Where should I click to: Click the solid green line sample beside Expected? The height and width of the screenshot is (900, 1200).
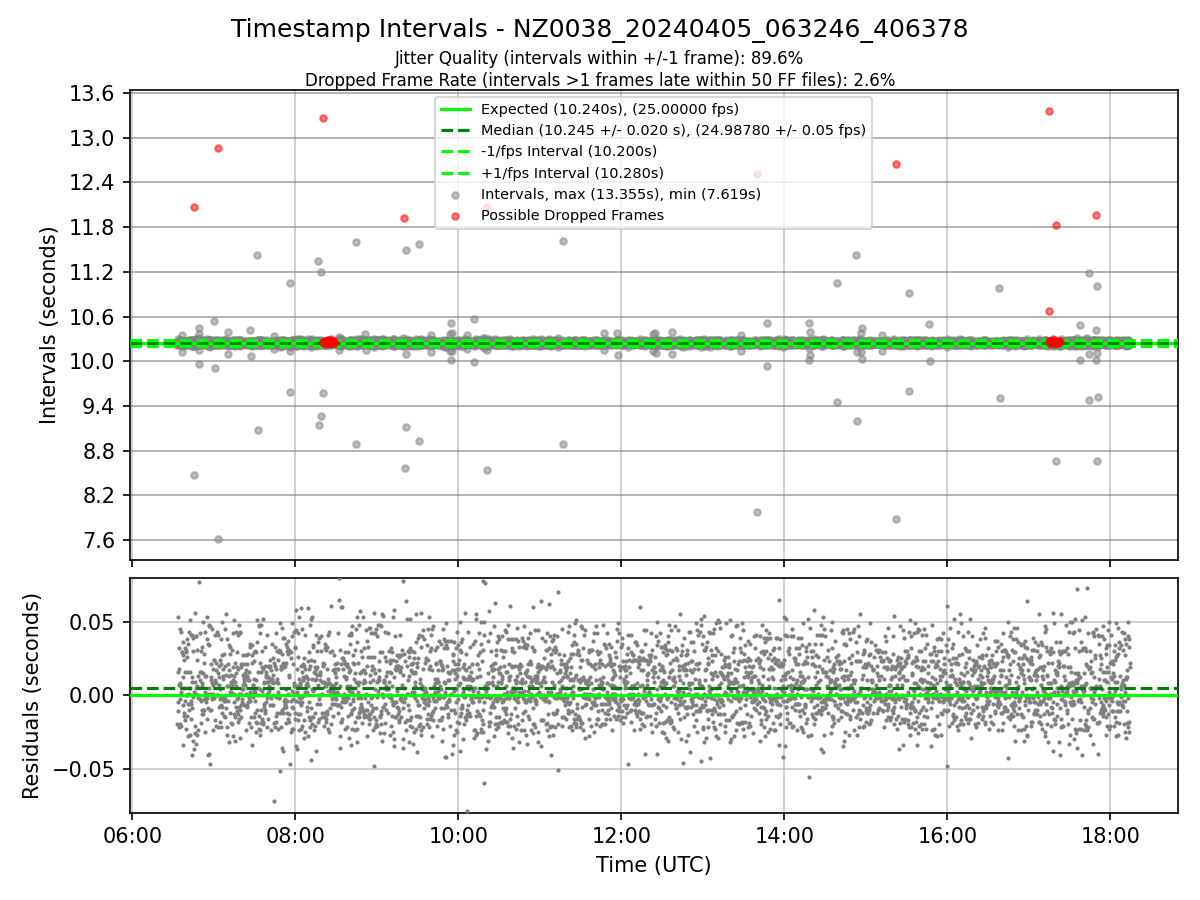[x=456, y=109]
